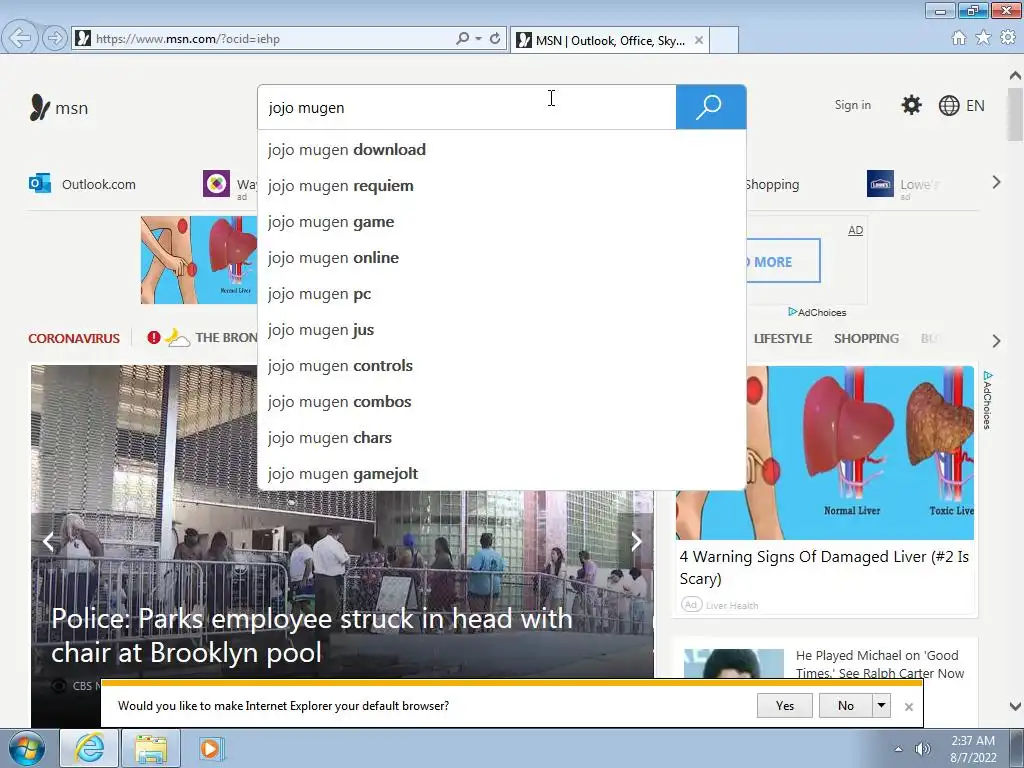Image resolution: width=1024 pixels, height=768 pixels.
Task: Close the MSN browser tab
Action: (x=699, y=40)
